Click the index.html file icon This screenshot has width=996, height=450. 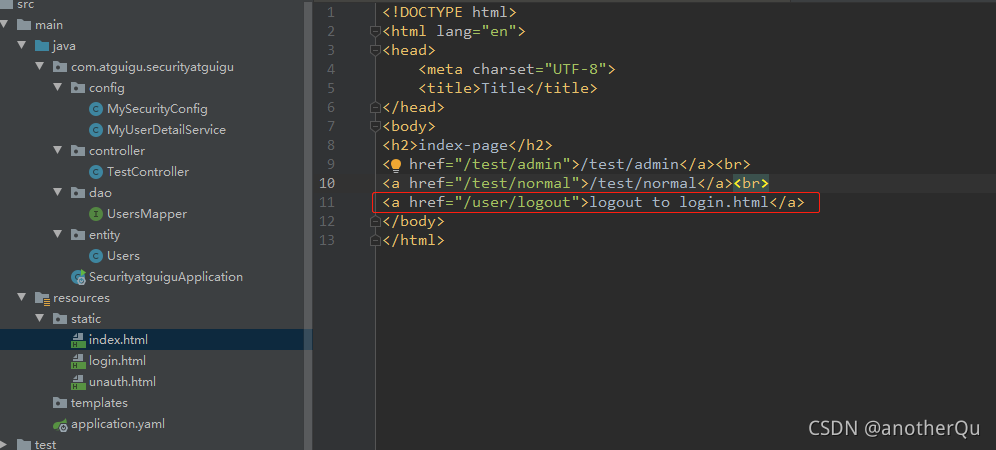[x=78, y=340]
